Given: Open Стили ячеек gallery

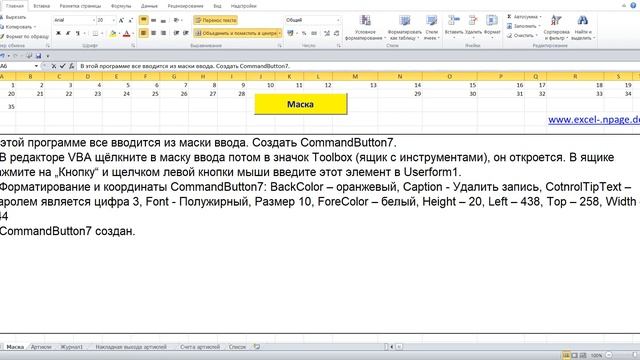Looking at the screenshot, I should pos(431,27).
